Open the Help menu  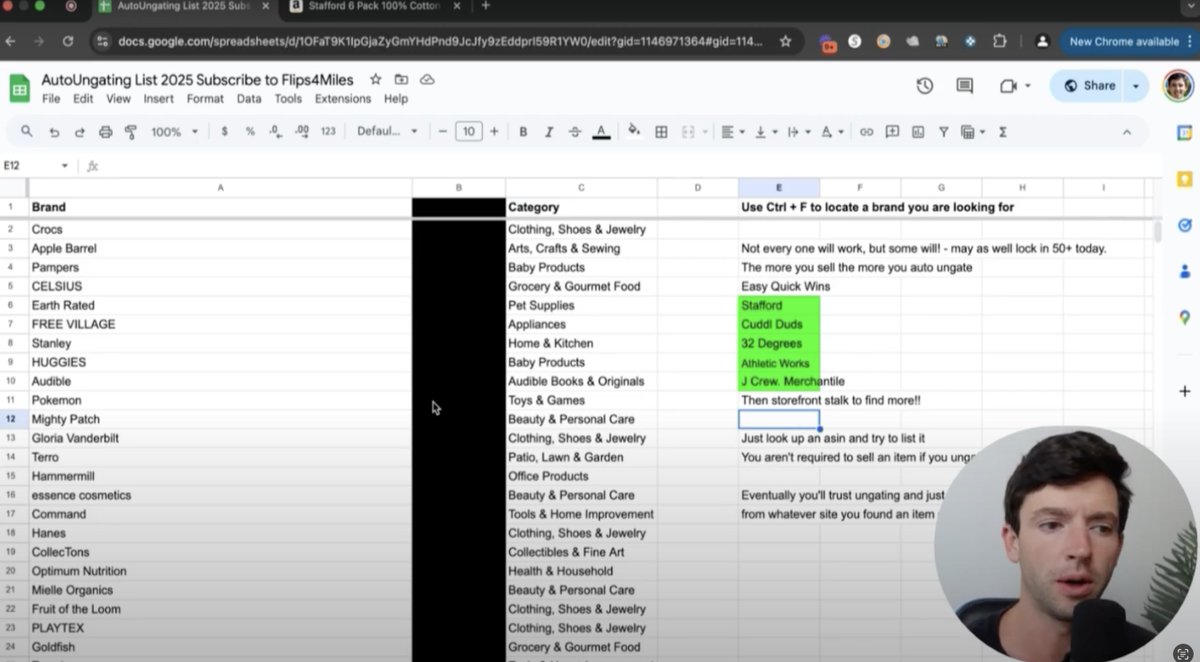click(396, 99)
